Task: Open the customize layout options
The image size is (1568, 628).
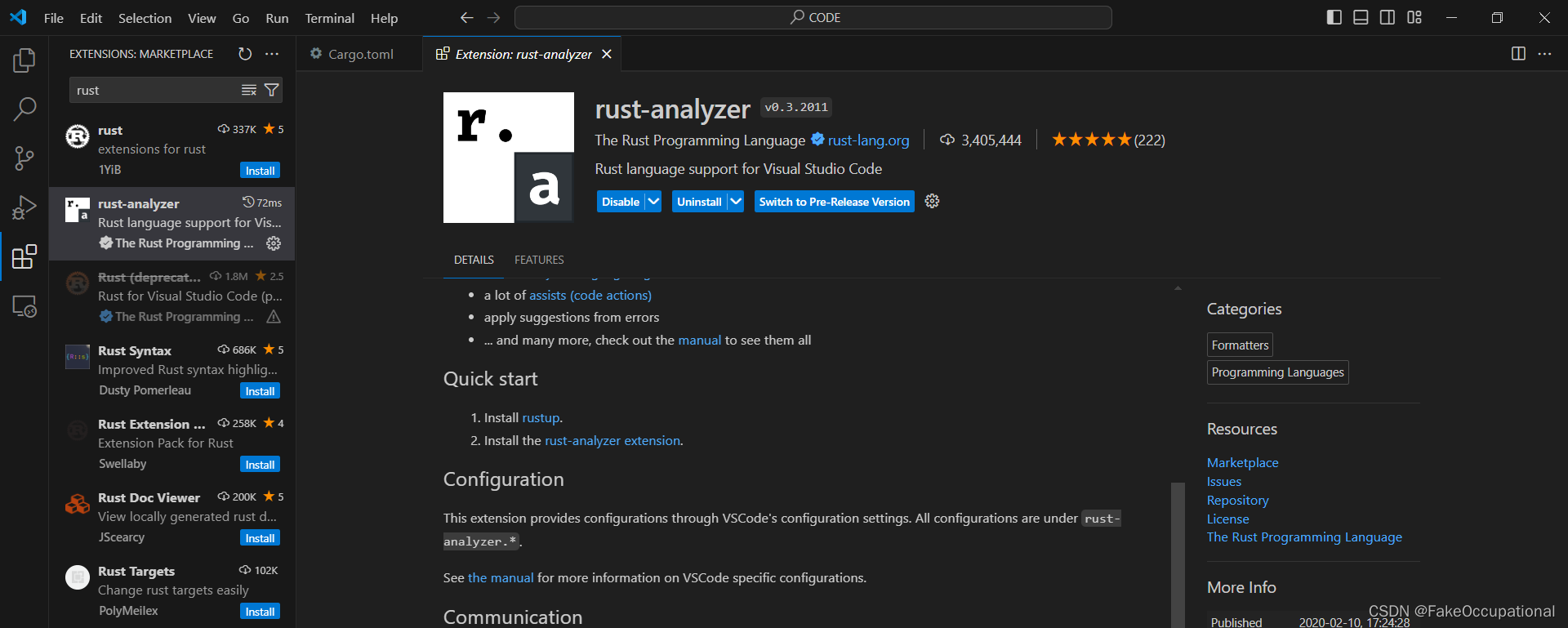Action: [x=1414, y=17]
